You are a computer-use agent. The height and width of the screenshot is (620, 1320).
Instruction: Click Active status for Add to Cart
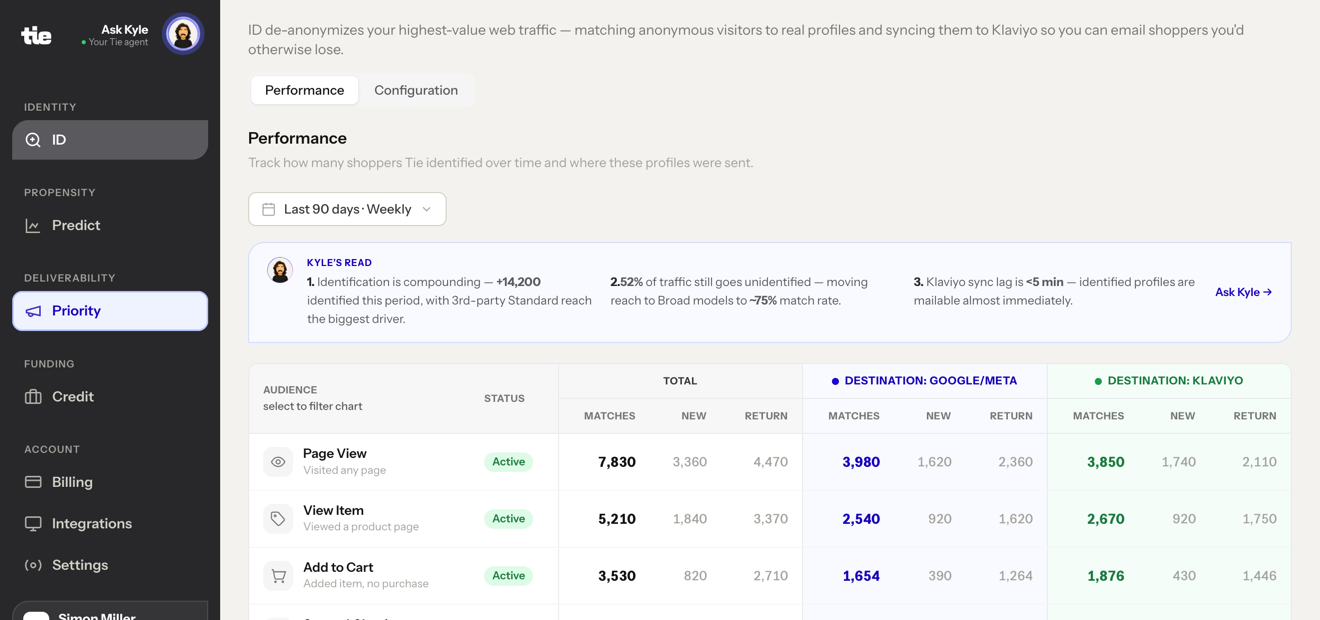tap(508, 576)
